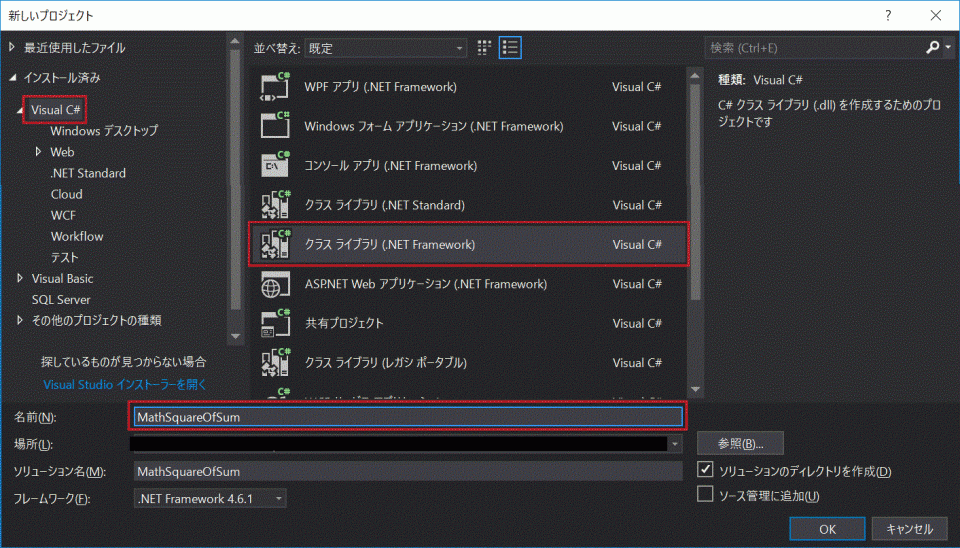Viewport: 960px width, 548px height.
Task: Switch to small icons grid view
Action: point(484,48)
